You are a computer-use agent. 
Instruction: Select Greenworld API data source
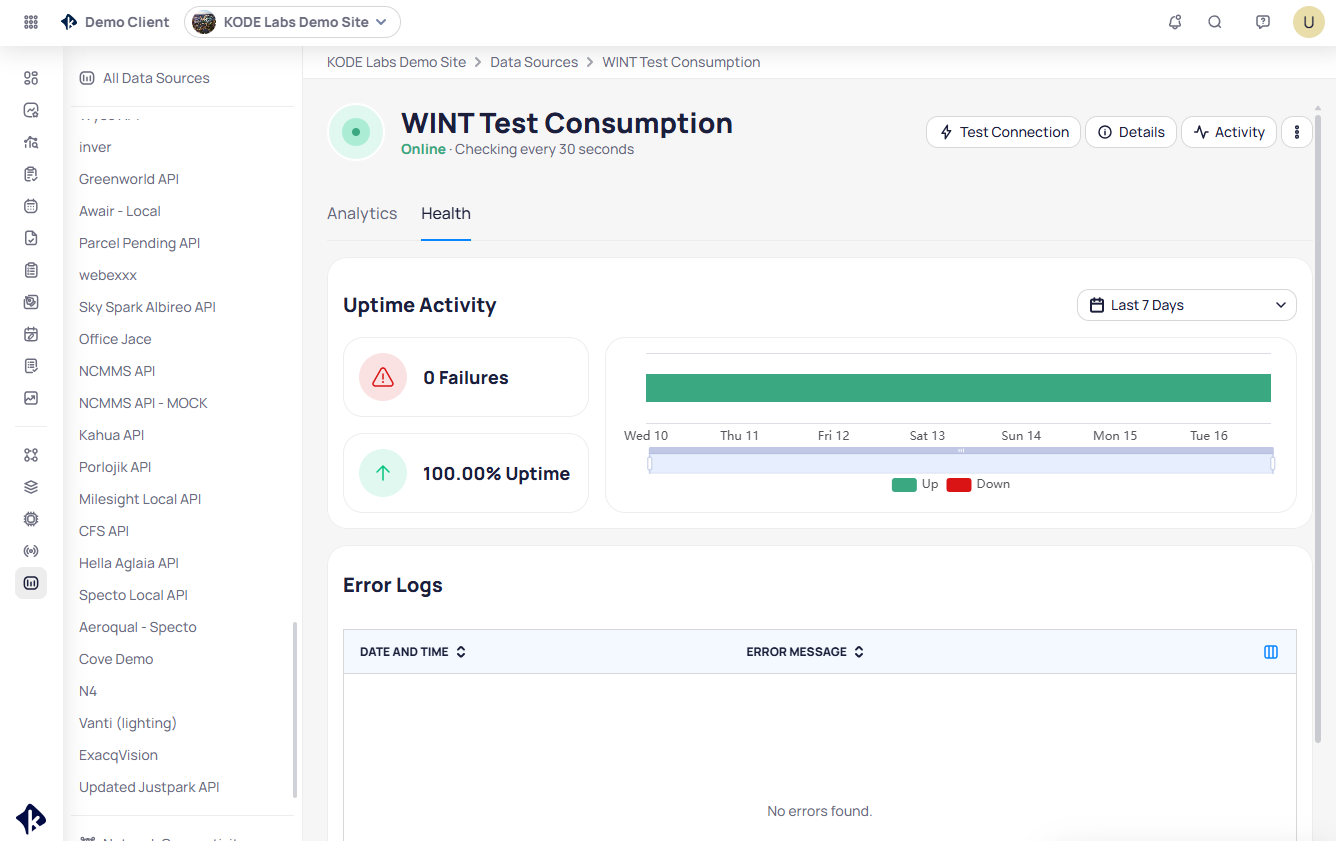pos(129,179)
